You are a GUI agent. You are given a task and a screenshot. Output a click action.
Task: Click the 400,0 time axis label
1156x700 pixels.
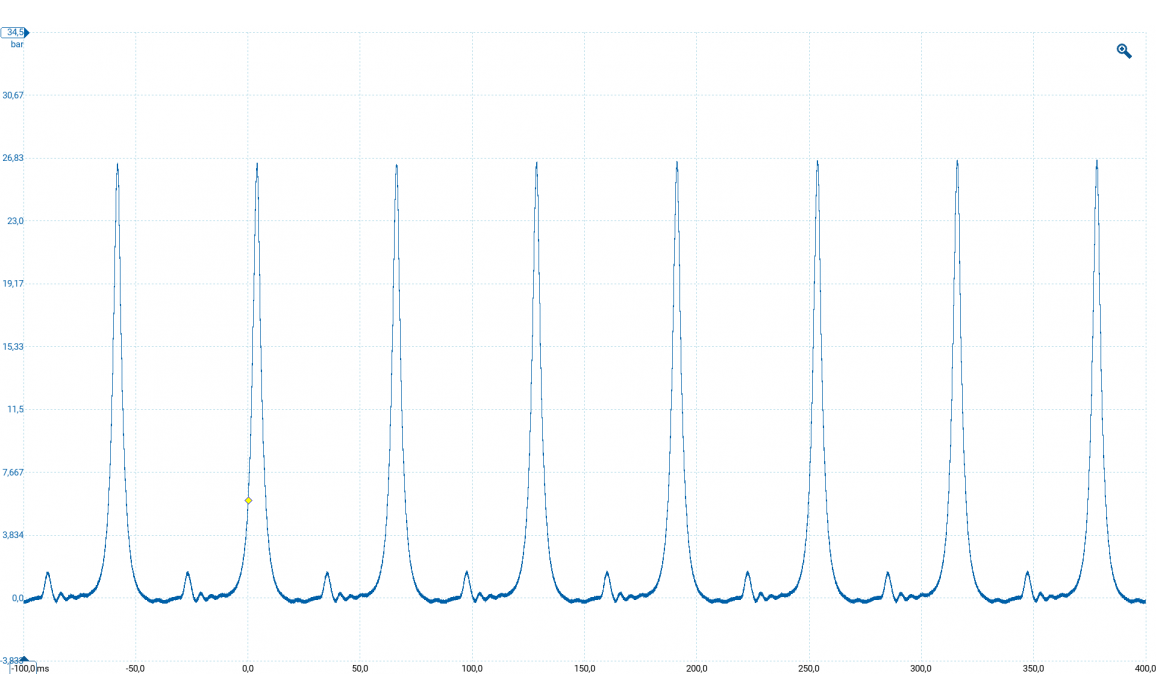tap(1145, 668)
